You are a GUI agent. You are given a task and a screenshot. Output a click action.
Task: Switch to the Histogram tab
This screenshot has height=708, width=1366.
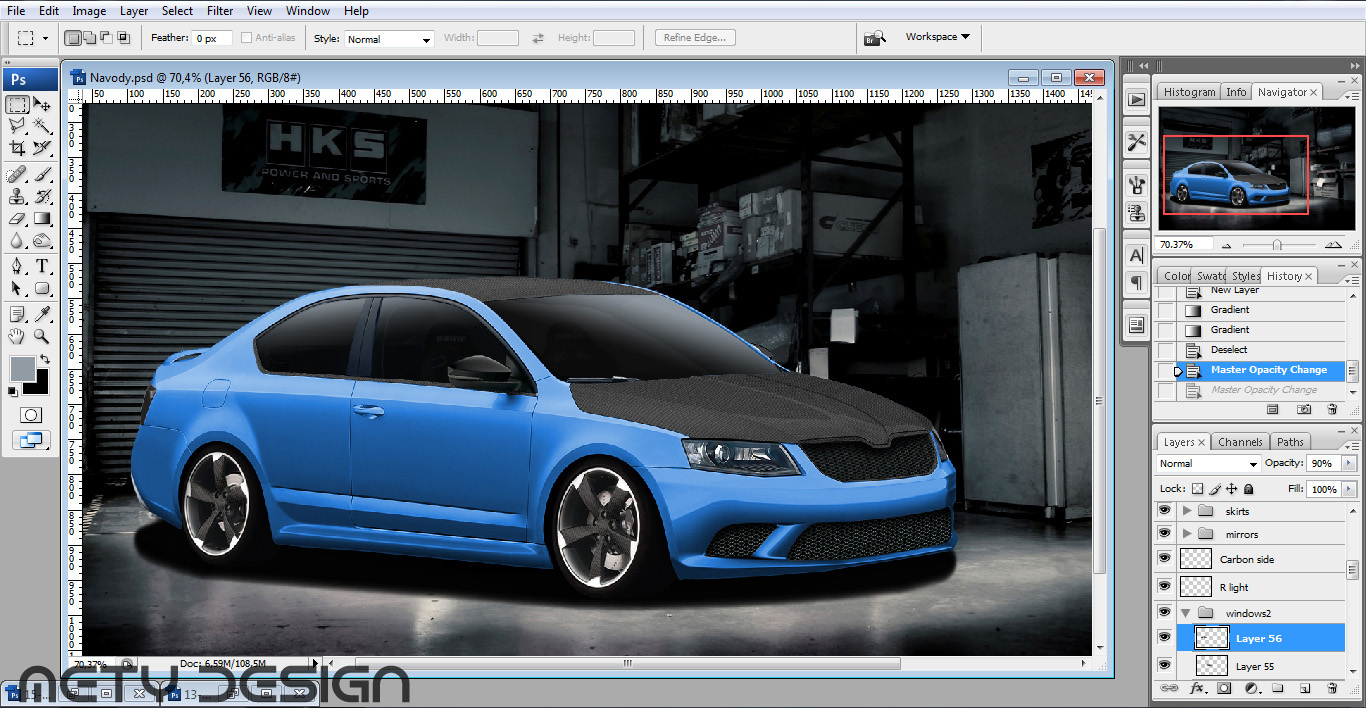pyautogui.click(x=1189, y=92)
